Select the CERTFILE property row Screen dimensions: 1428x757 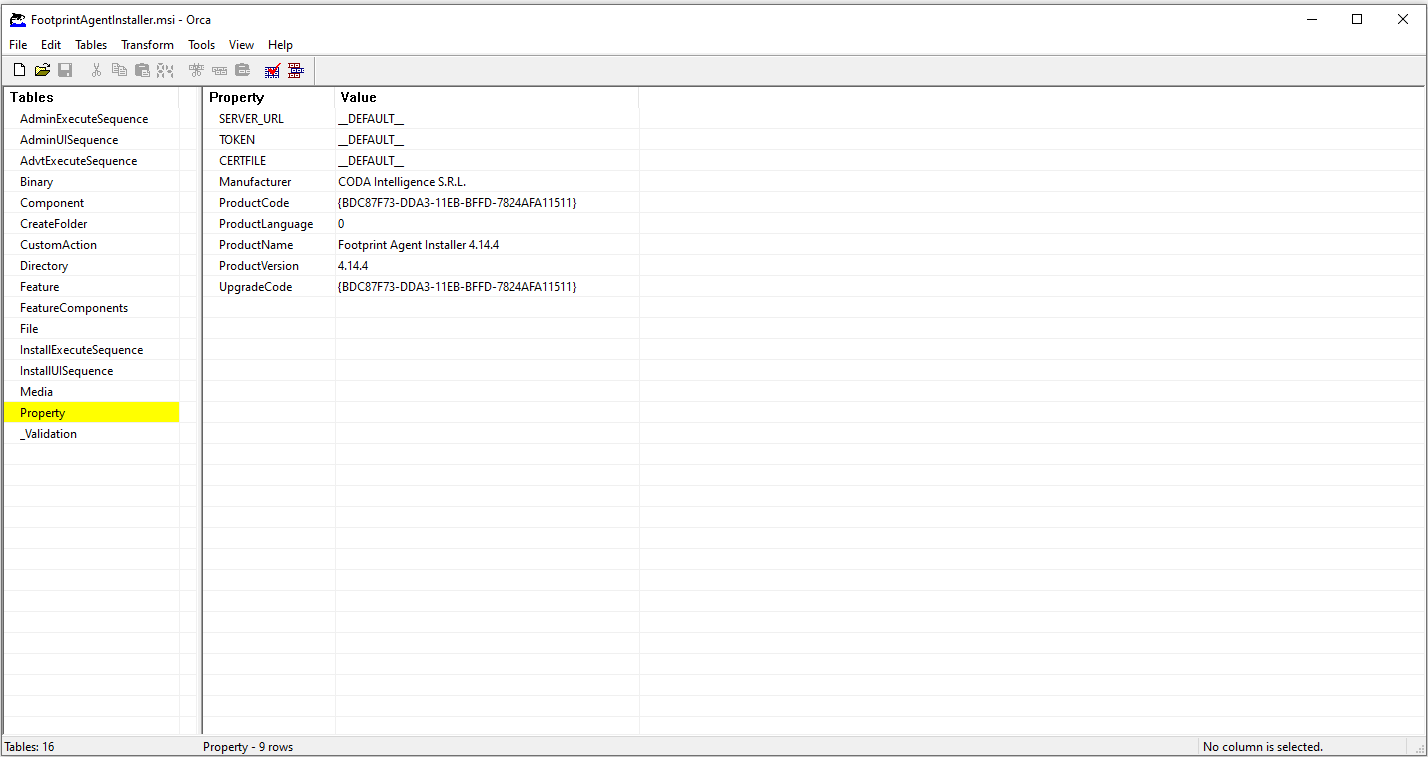(421, 161)
